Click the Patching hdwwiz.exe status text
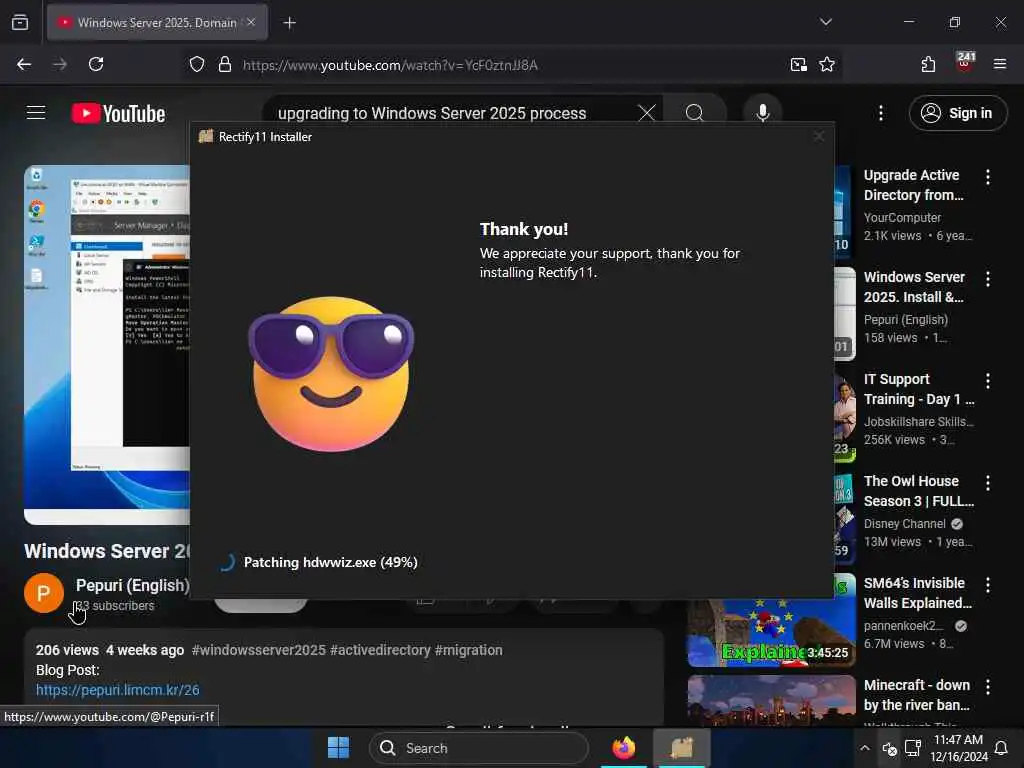Viewport: 1024px width, 768px height. [330, 562]
